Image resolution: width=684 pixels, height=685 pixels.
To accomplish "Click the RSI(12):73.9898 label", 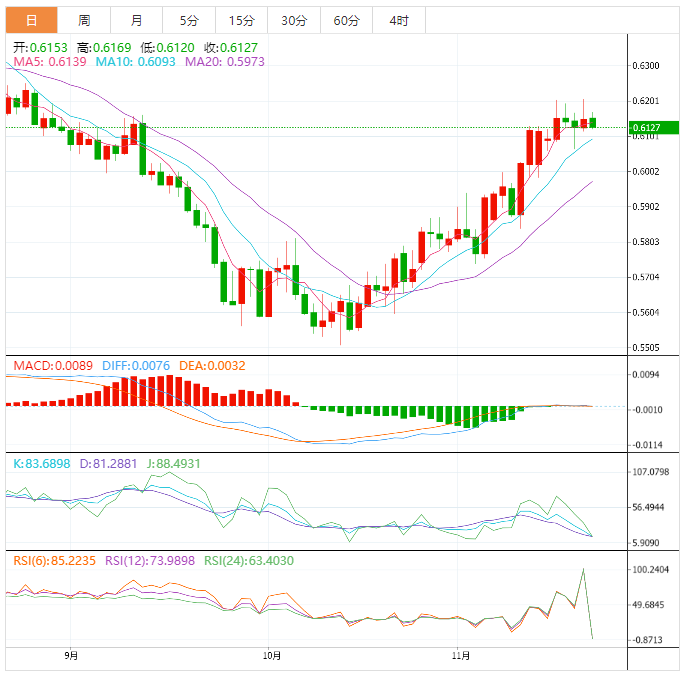I will 150,560.
